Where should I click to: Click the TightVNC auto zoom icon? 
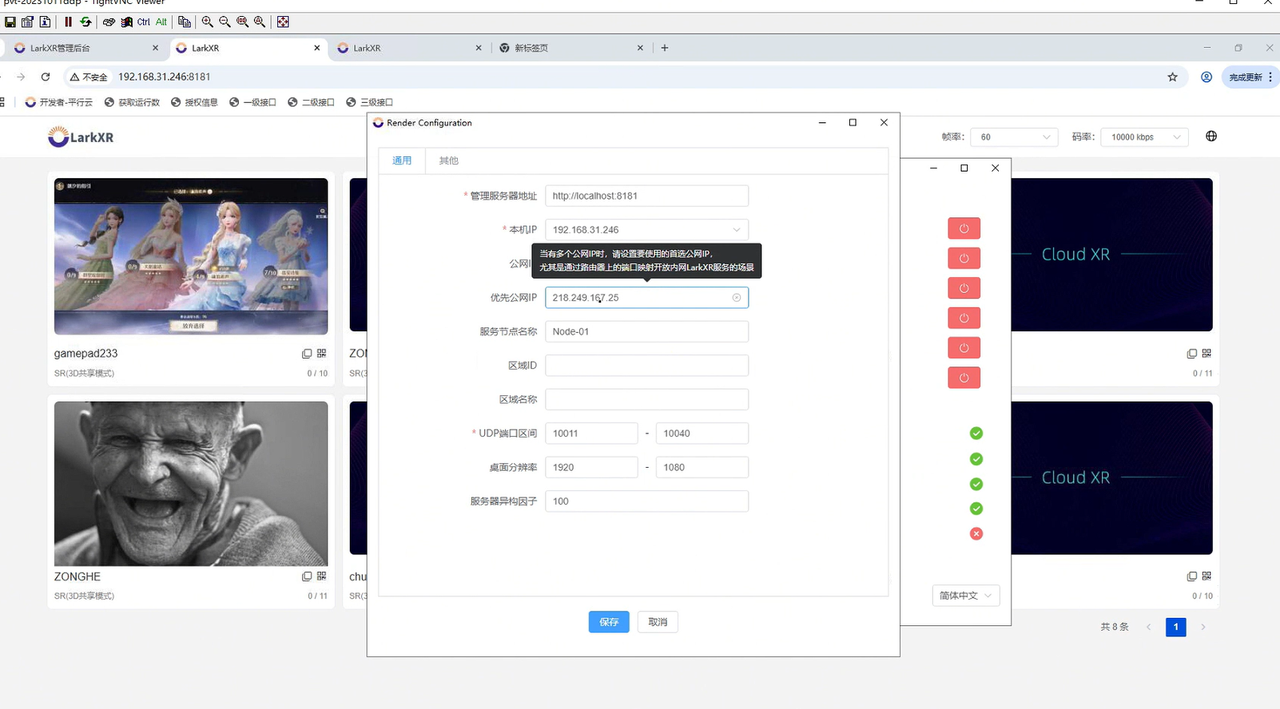pyautogui.click(x=259, y=21)
